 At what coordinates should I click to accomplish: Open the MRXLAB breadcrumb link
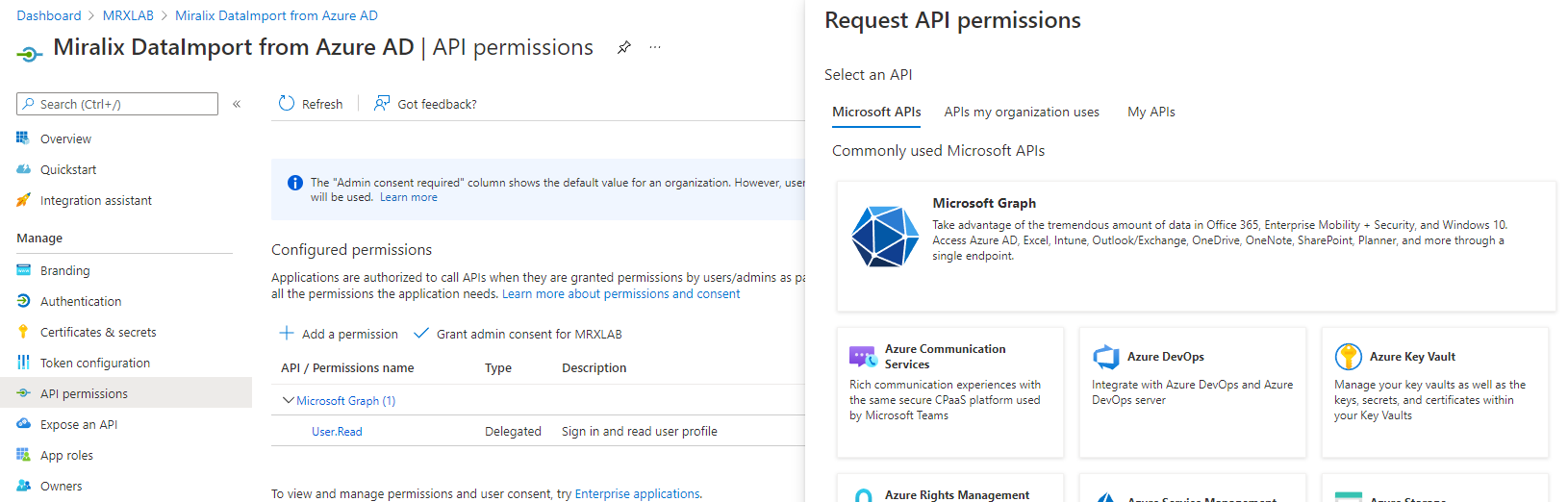click(x=128, y=15)
